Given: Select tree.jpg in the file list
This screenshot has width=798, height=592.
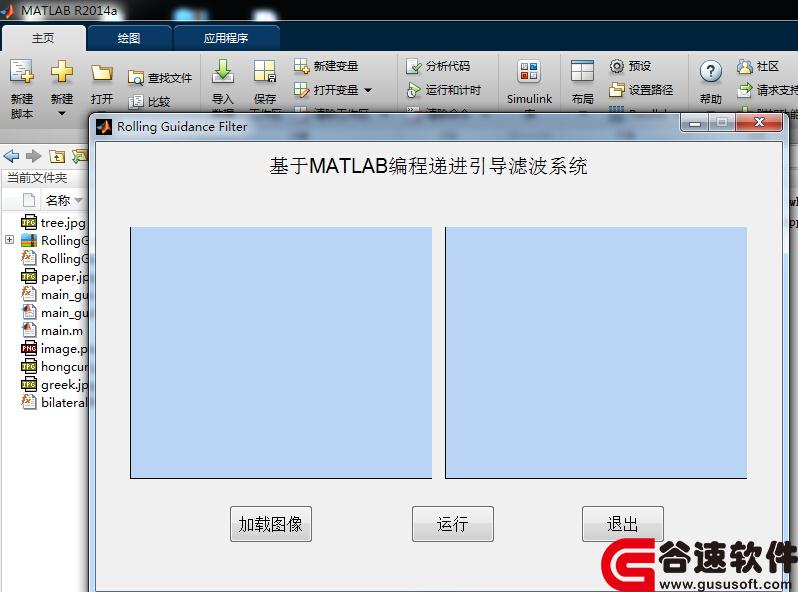Looking at the screenshot, I should [53, 222].
